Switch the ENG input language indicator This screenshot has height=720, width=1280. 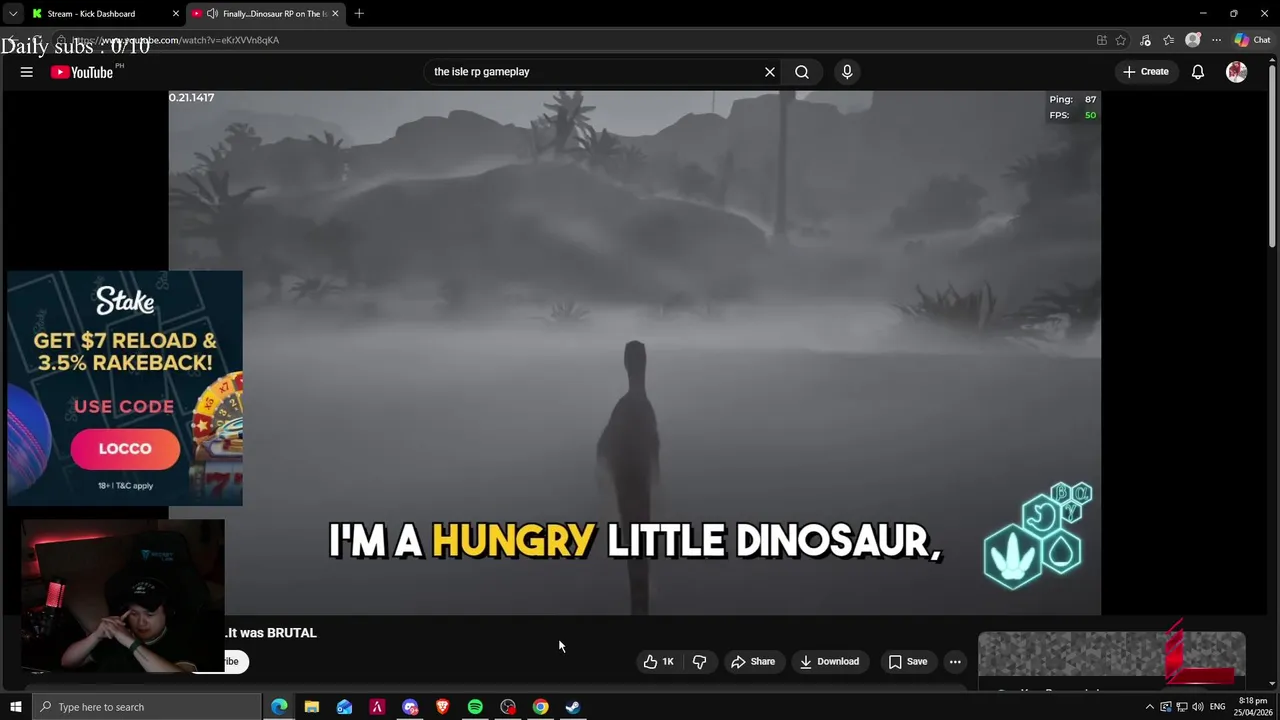pyautogui.click(x=1217, y=707)
